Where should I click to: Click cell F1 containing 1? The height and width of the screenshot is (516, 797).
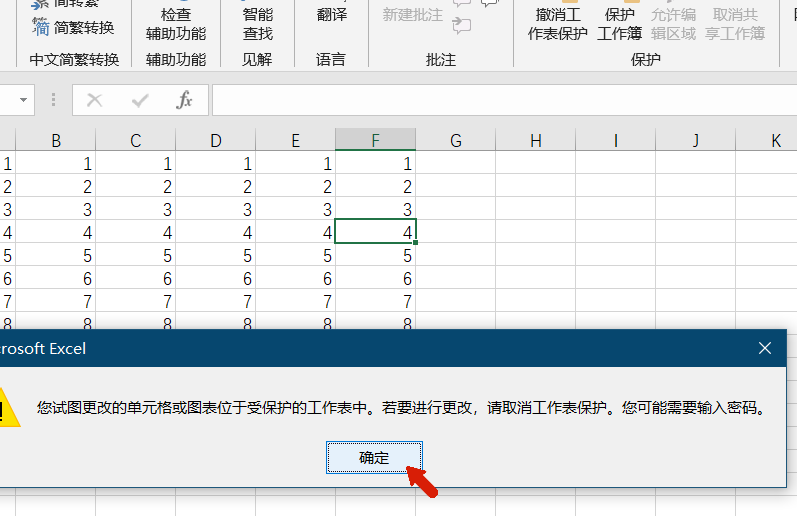376,163
